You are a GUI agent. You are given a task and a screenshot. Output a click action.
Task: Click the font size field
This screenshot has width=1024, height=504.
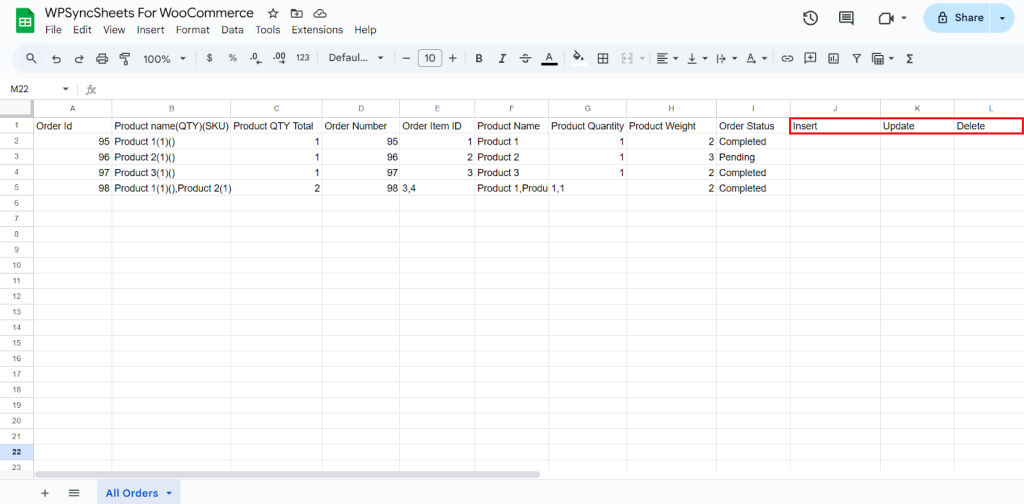pos(430,58)
